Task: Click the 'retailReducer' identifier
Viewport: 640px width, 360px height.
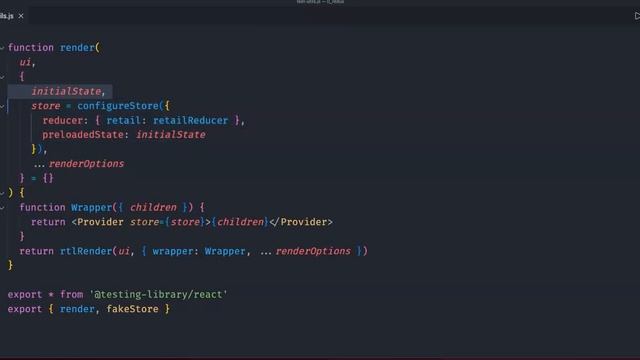Action: (190, 120)
